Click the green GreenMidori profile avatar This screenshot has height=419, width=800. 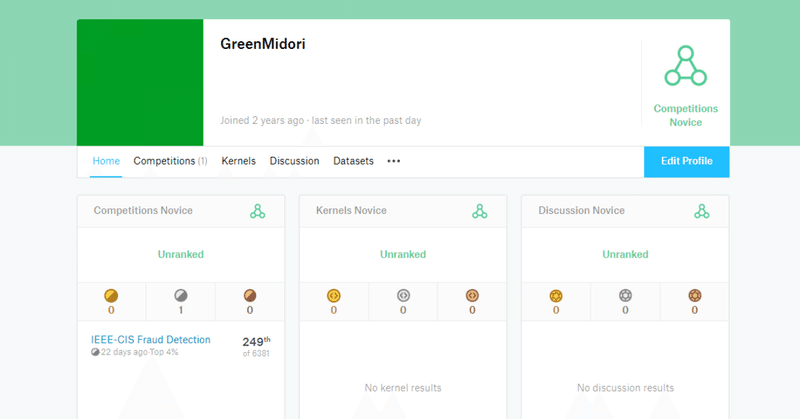[x=140, y=83]
